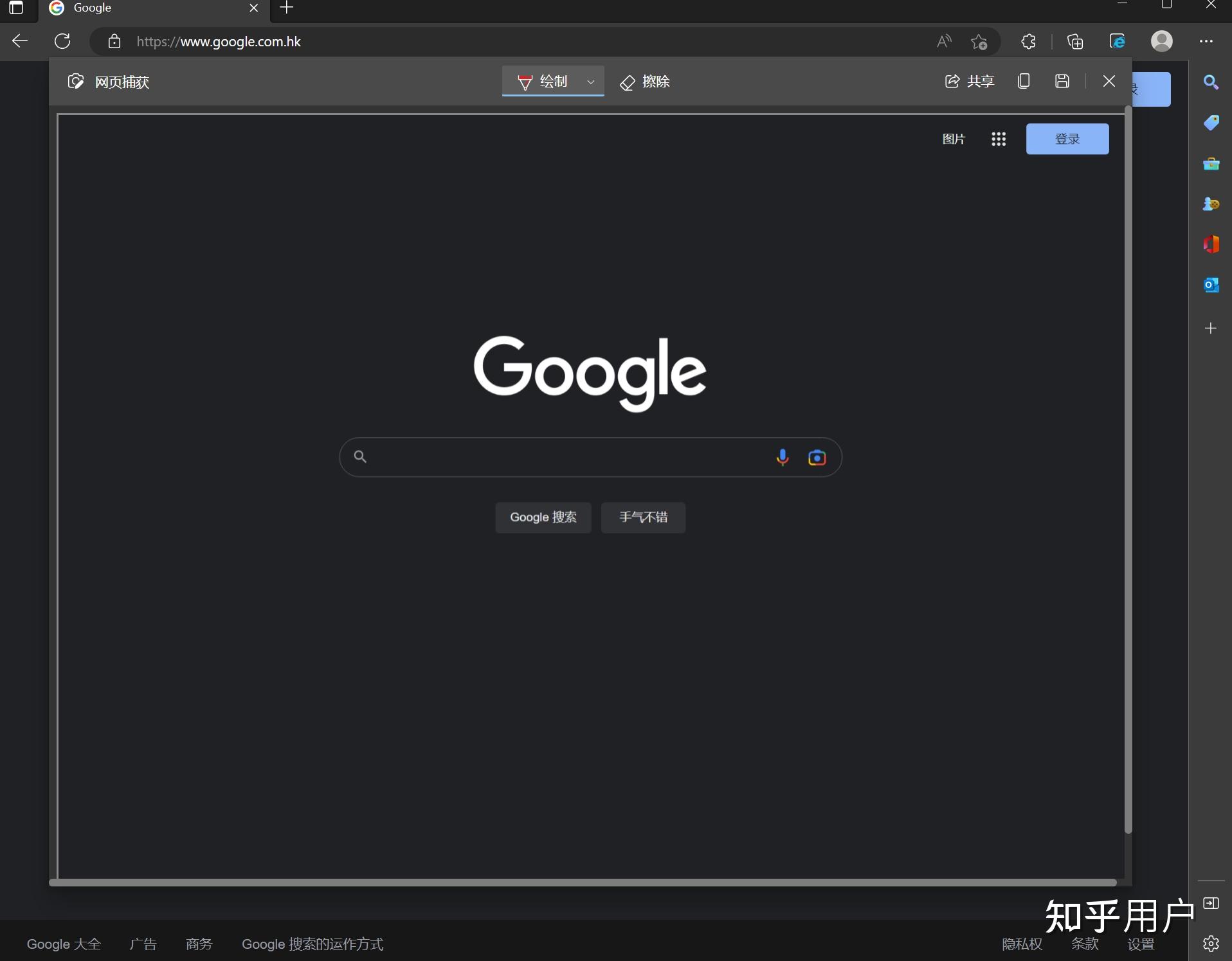Open Google 搜索的运作方式 link
1232x961 pixels.
(313, 944)
